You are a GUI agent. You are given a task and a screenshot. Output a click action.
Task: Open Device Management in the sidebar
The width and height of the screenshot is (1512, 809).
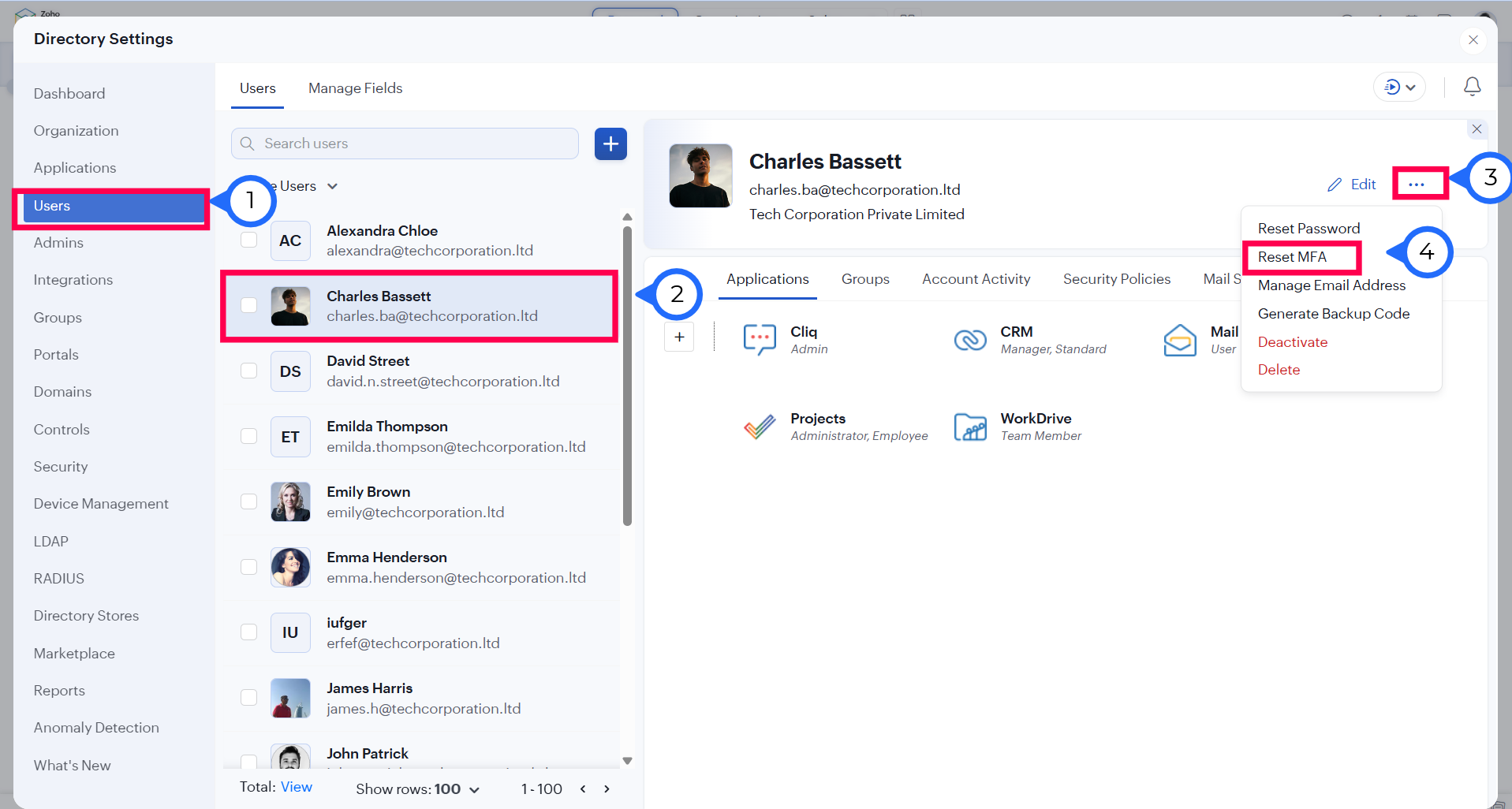[x=101, y=504]
